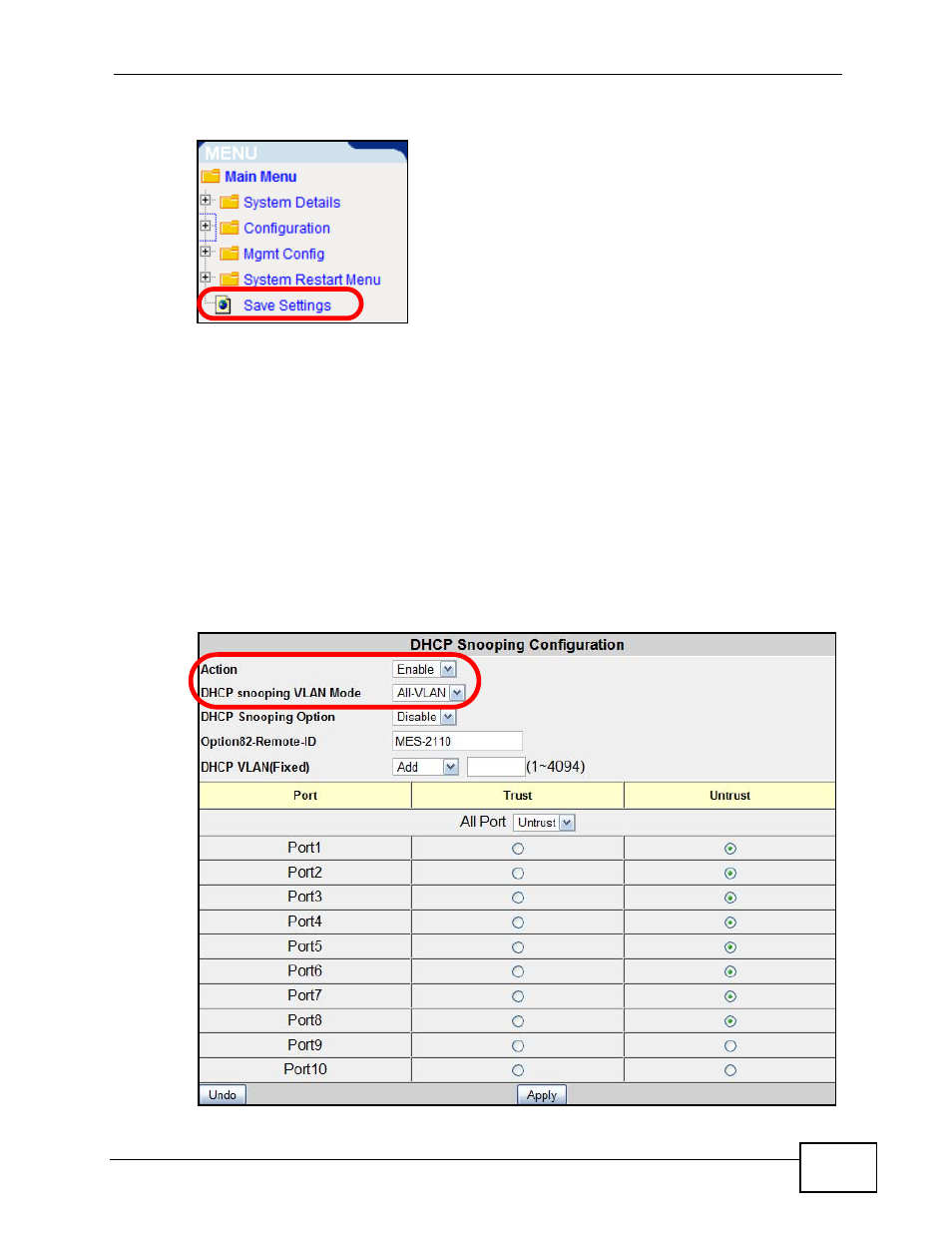
Task: Expand the System Details tree node
Action: point(206,201)
